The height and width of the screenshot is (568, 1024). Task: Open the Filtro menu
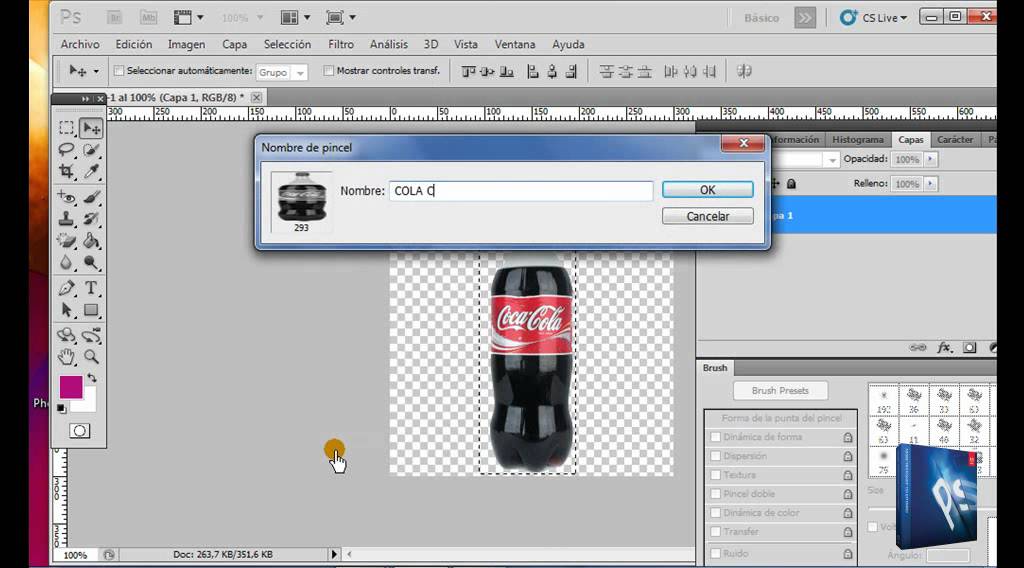(x=341, y=44)
